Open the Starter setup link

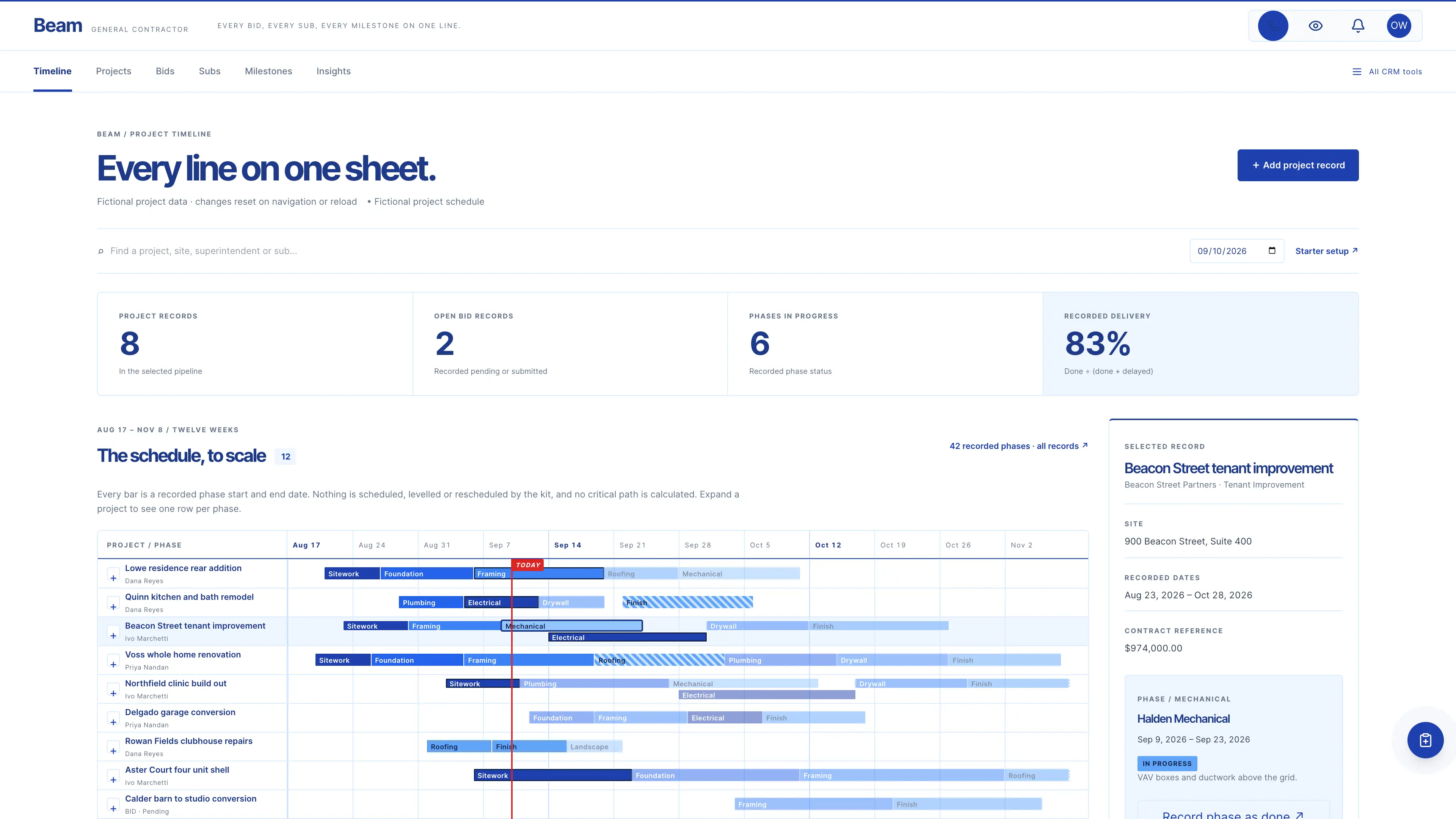[x=1326, y=251]
